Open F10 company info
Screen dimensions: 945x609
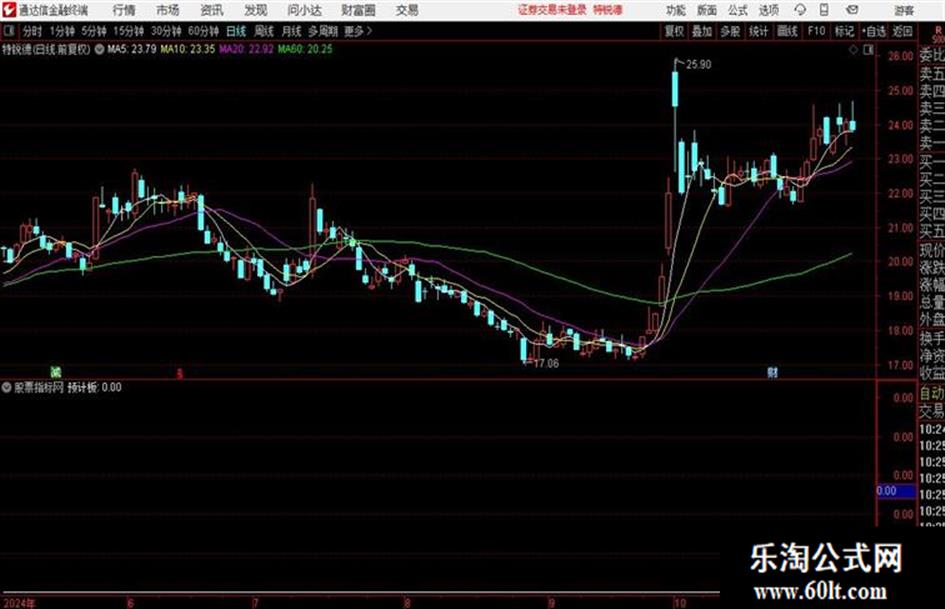click(x=816, y=31)
